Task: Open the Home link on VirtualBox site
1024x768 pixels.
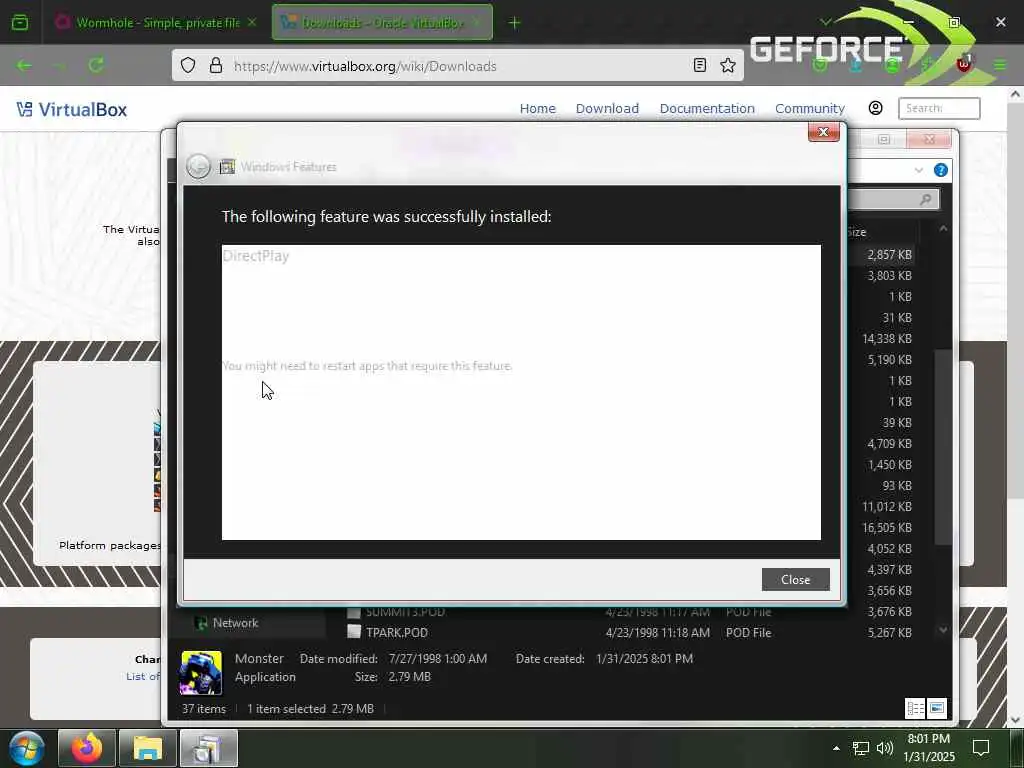Action: point(537,108)
